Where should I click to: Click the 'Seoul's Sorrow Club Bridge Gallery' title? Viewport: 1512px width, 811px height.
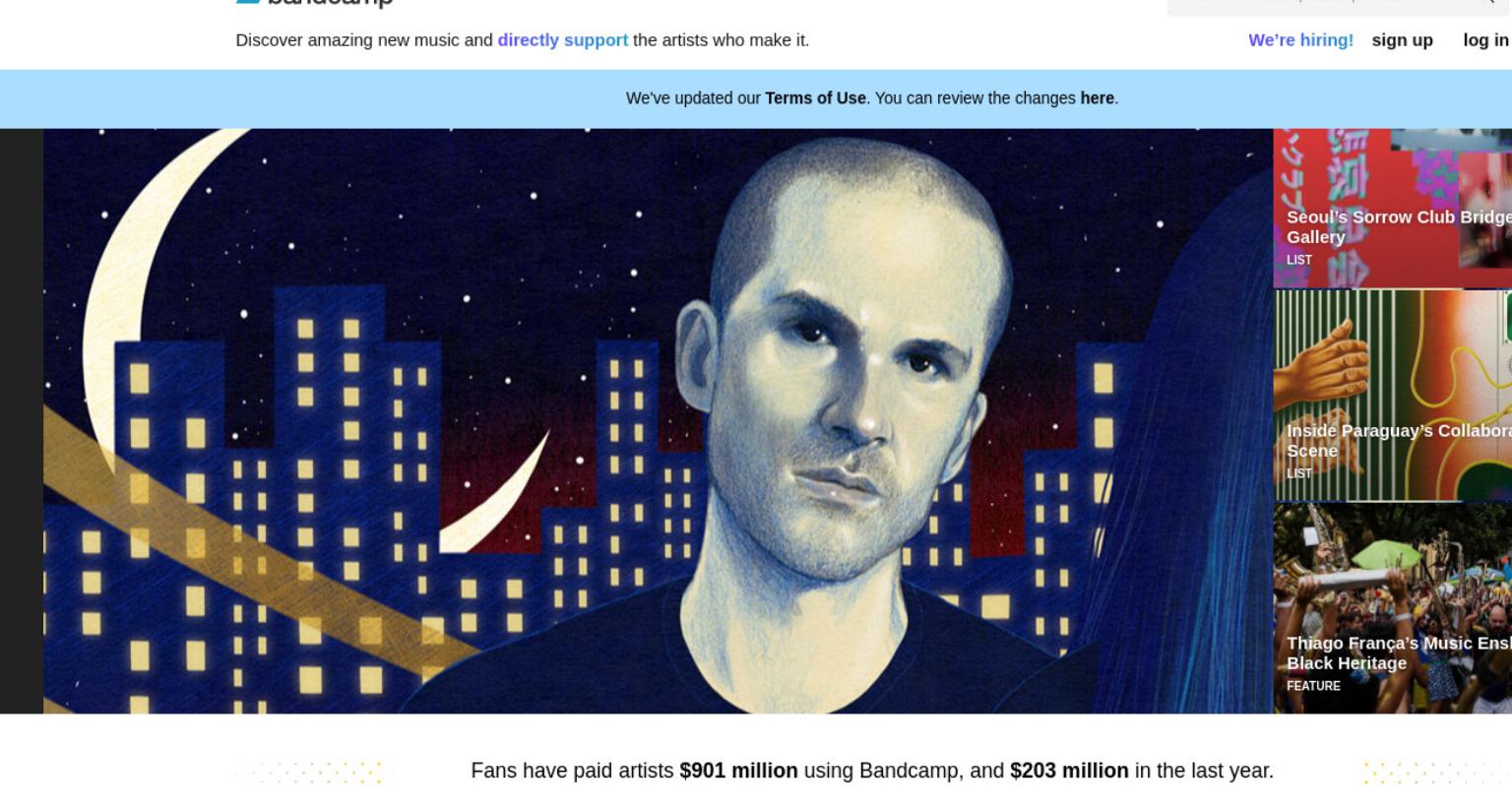click(1399, 227)
